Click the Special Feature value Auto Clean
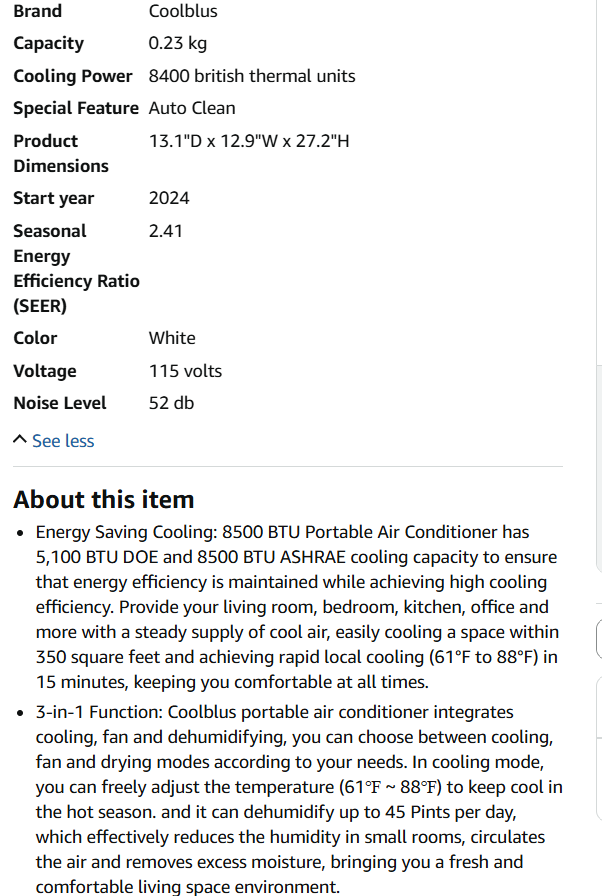Screen dimensions: 602x896 coord(192,108)
